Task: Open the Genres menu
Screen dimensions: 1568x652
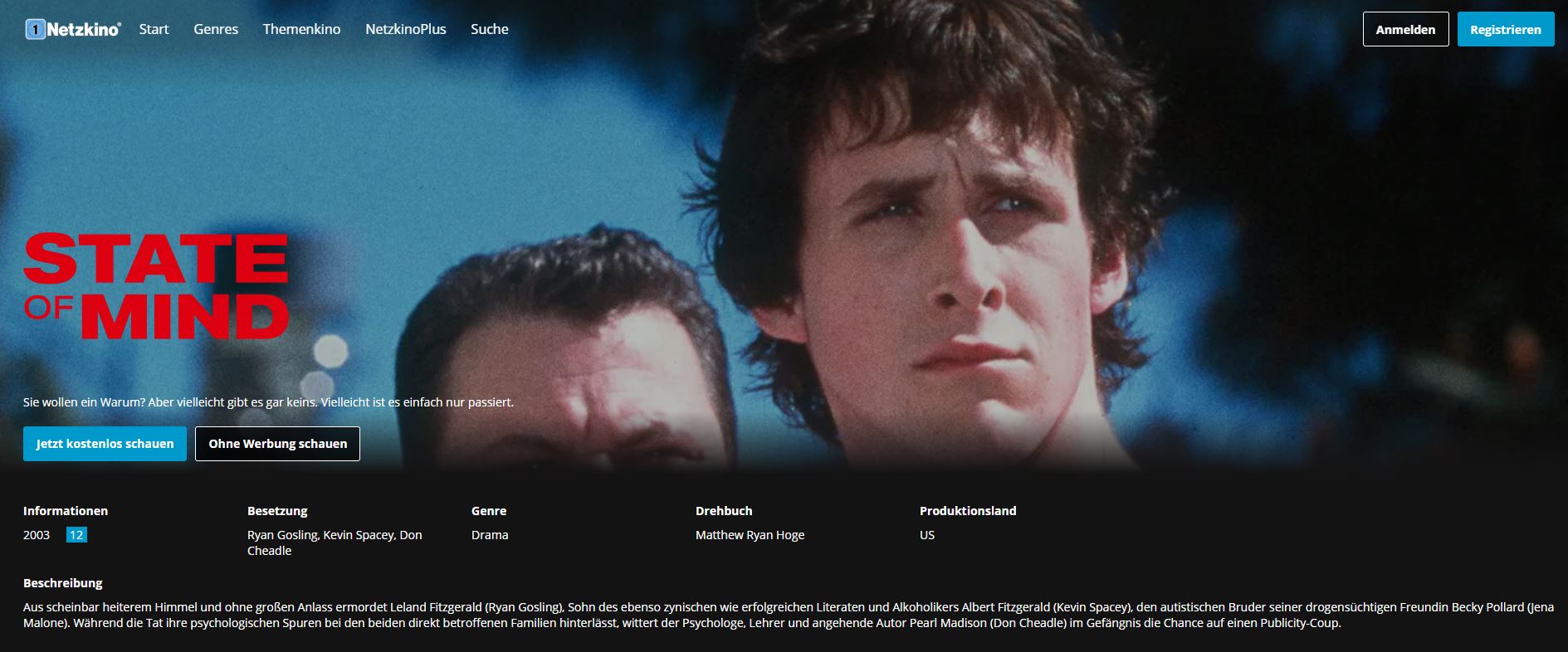Action: pyautogui.click(x=216, y=29)
